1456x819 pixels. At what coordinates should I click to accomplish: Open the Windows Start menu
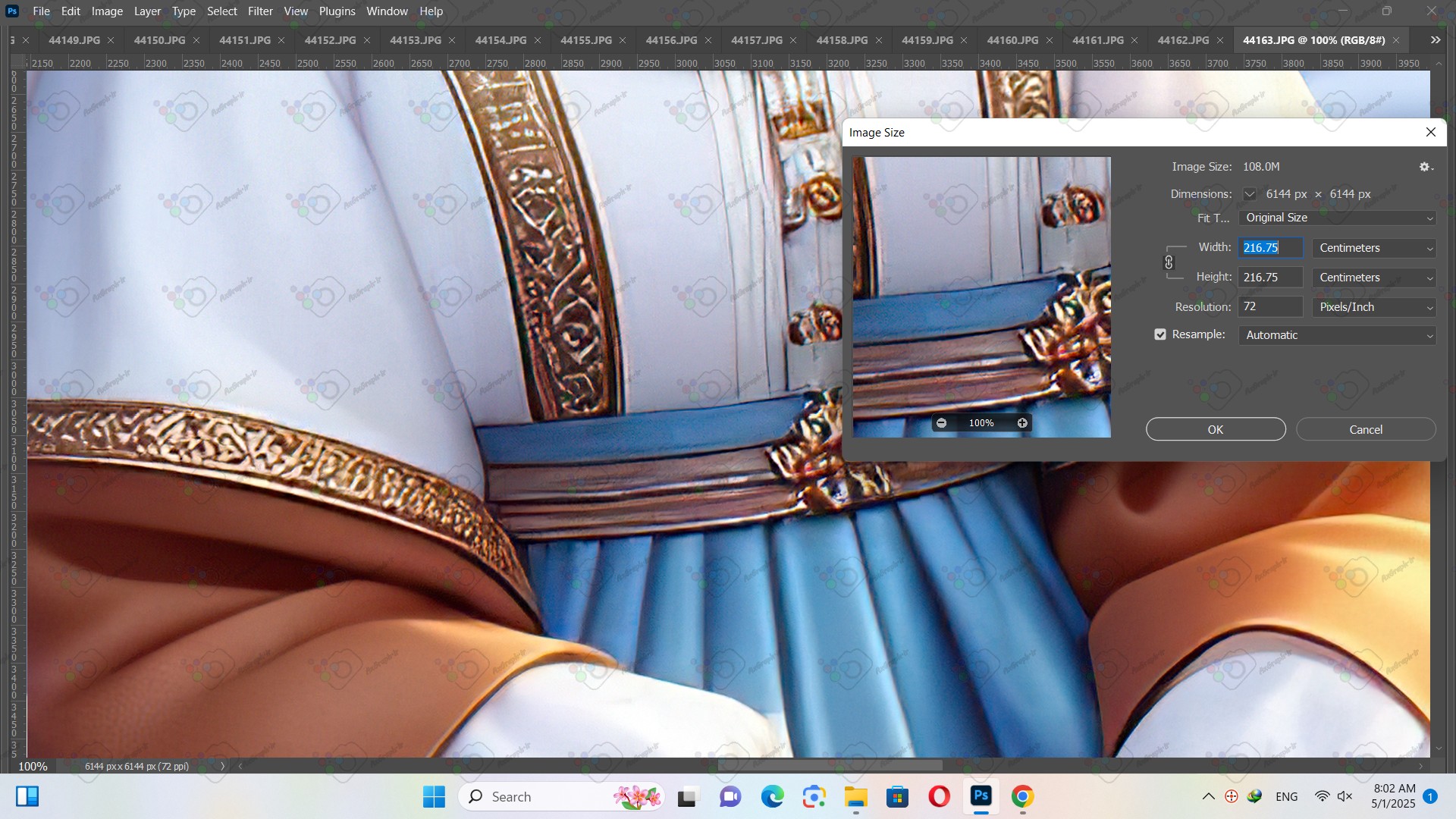click(434, 796)
